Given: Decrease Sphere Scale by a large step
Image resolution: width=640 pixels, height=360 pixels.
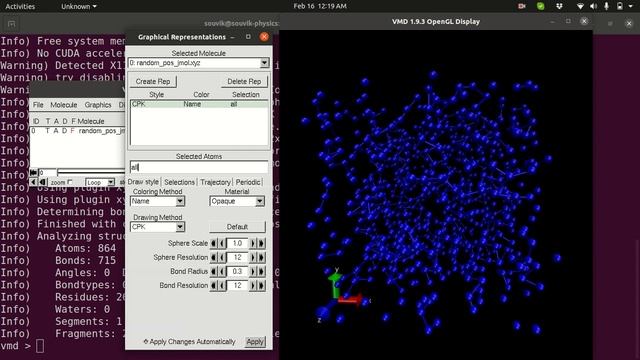Looking at the screenshot, I should pos(213,243).
